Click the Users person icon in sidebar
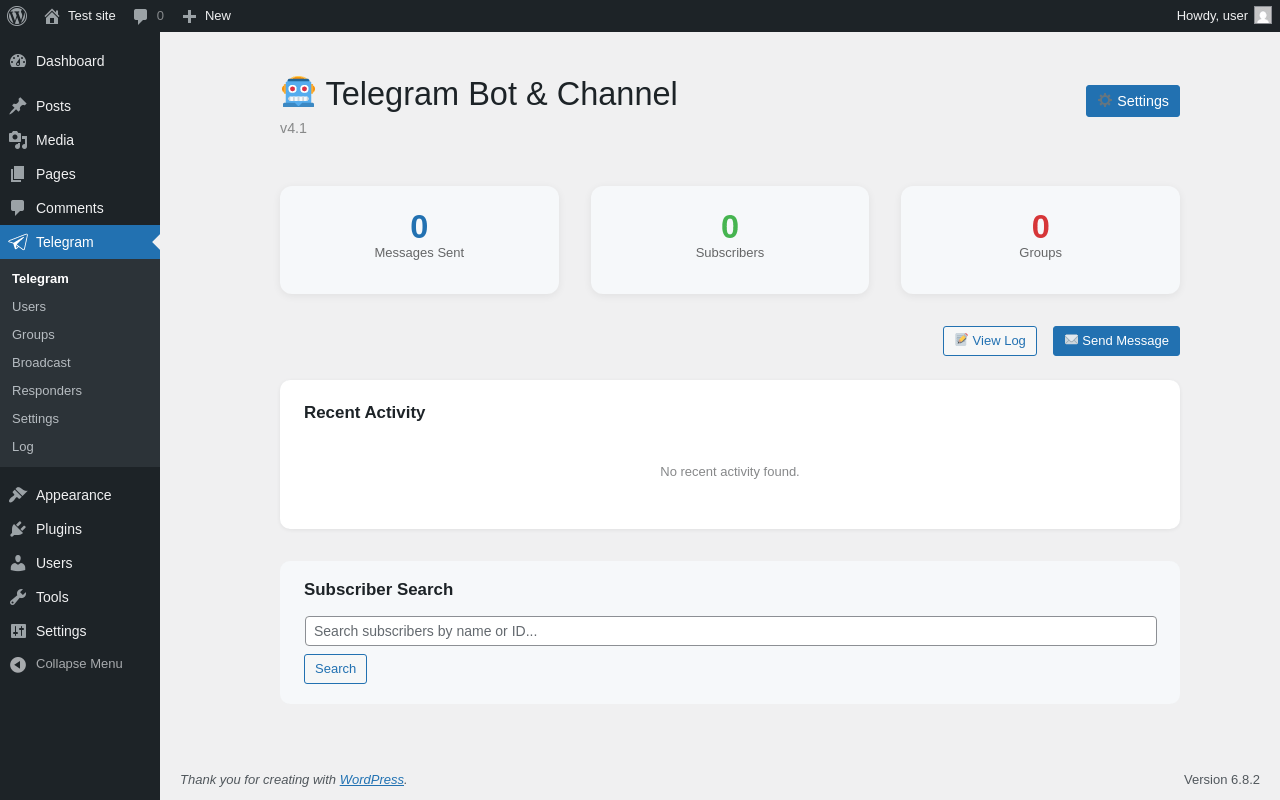This screenshot has width=1280, height=800. pyautogui.click(x=18, y=563)
